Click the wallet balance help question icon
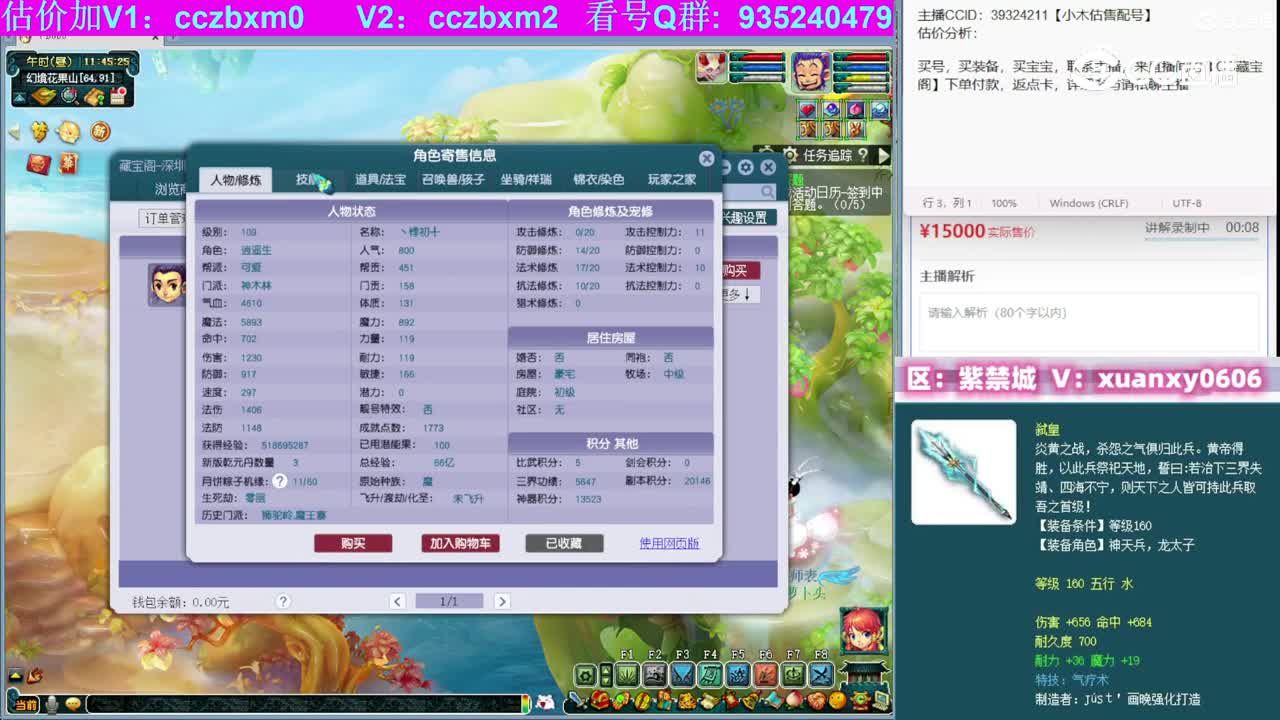The height and width of the screenshot is (720, 1280). tap(283, 601)
